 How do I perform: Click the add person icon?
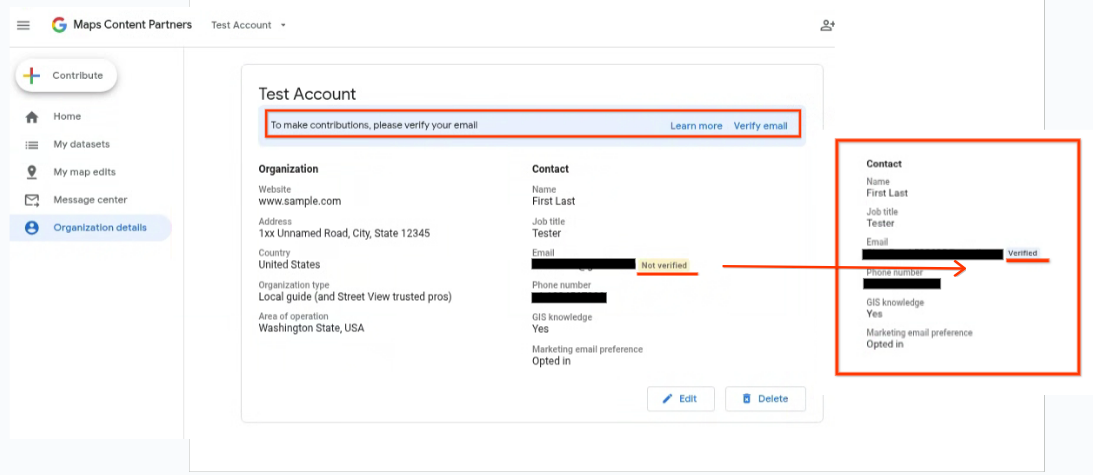click(827, 25)
